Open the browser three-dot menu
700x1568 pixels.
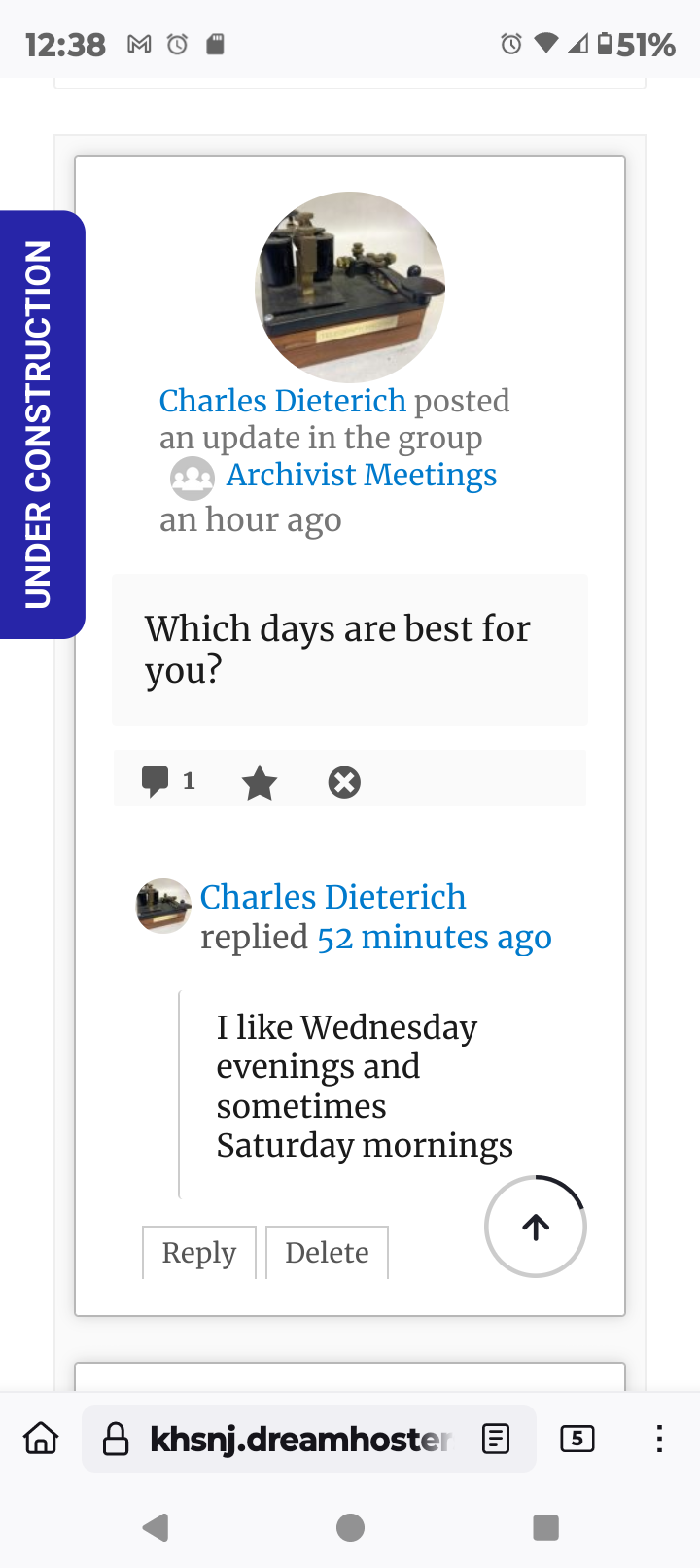click(659, 1438)
